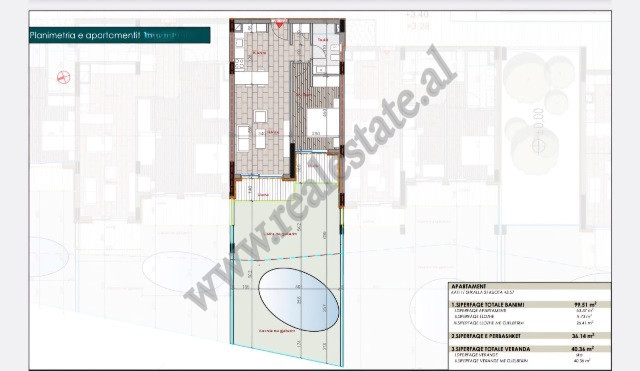This screenshot has width=640, height=371.
Task: Click the '+3.40' elevation label
Action: pos(417,15)
